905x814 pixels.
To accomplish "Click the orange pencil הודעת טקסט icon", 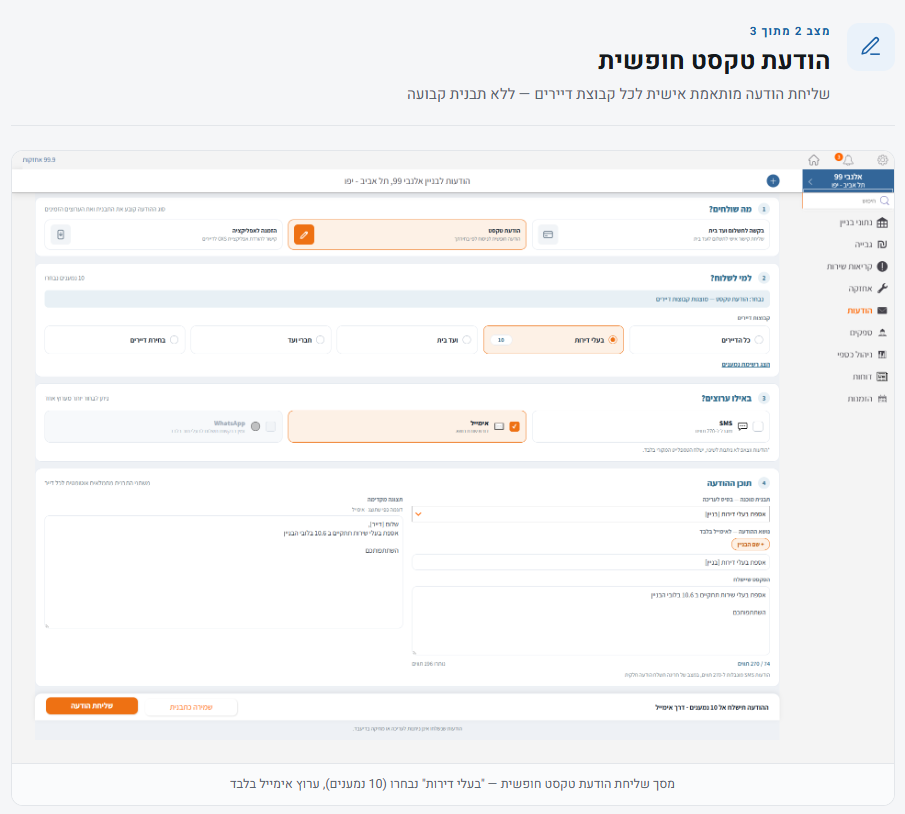I will (x=304, y=234).
